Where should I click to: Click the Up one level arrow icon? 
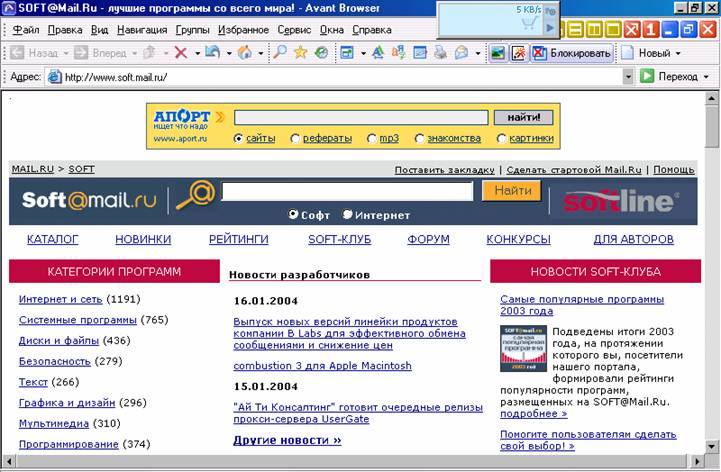pyautogui.click(x=149, y=52)
